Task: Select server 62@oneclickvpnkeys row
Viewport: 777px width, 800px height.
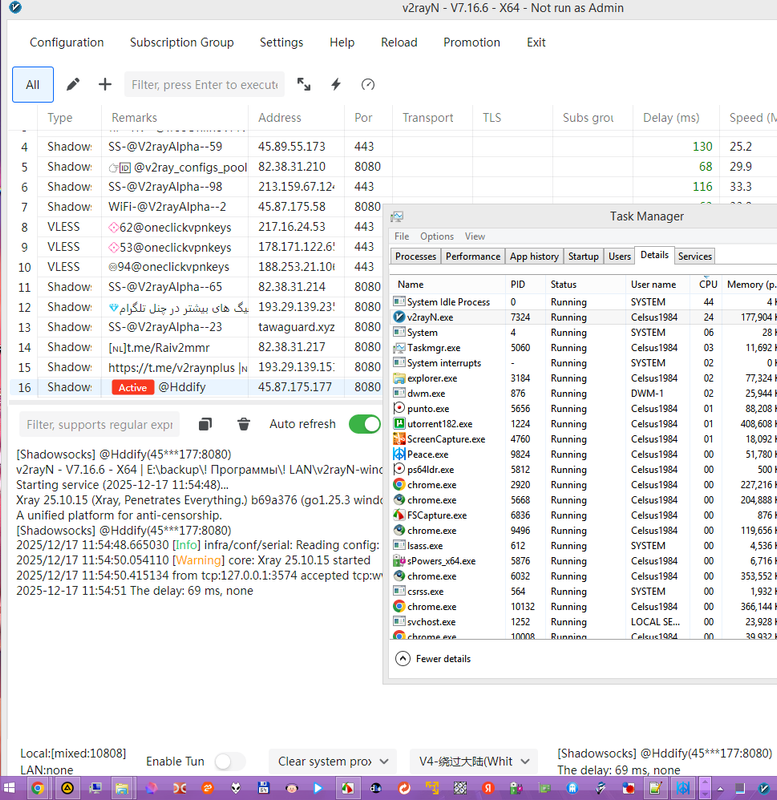Action: 196,227
